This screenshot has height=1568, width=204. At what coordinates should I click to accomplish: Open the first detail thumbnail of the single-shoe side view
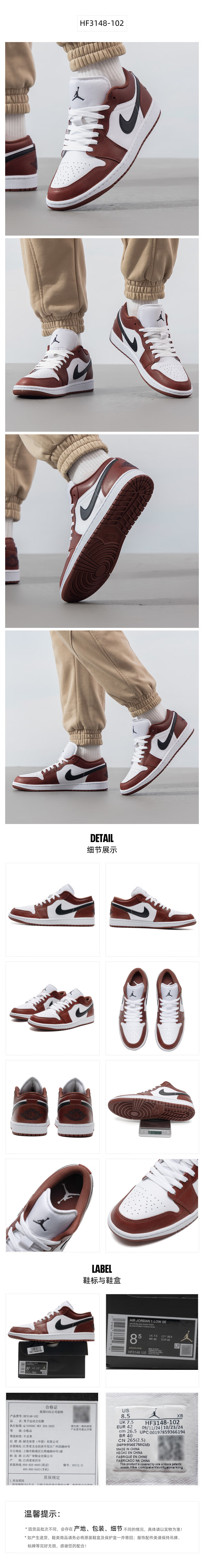pos(52,909)
